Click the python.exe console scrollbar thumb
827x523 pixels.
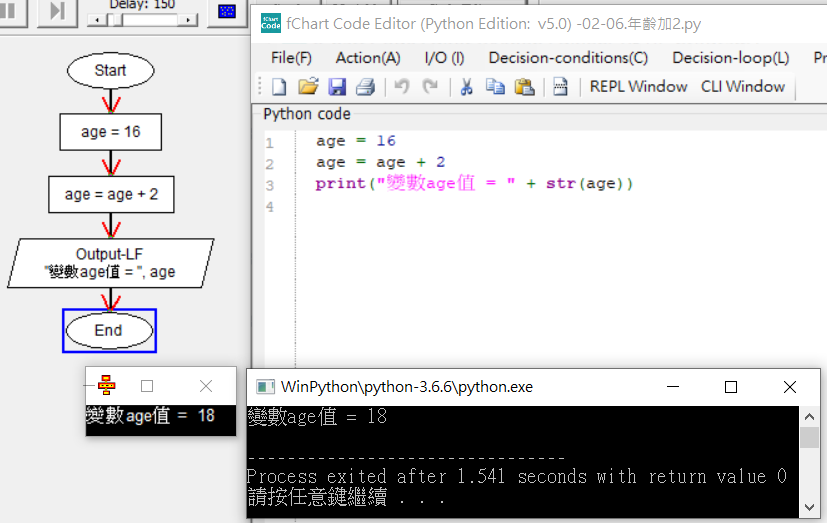point(809,437)
